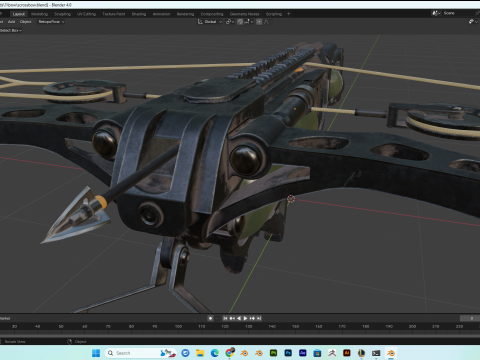The width and height of the screenshot is (480, 360).
Task: Click frame 200 on the timeline ruler
Action: pyautogui.click(x=412, y=326)
